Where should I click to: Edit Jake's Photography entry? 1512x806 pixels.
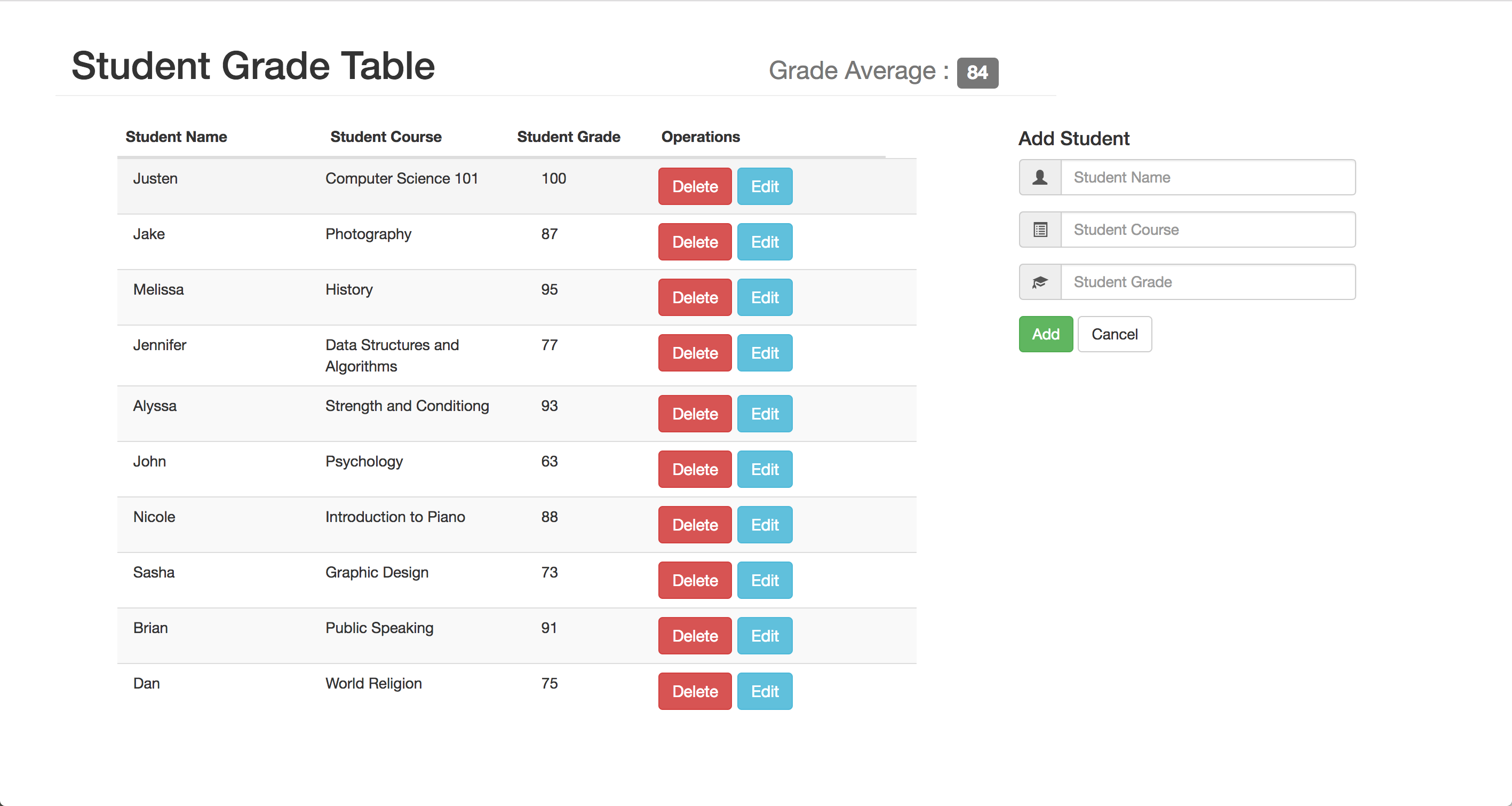coord(764,242)
